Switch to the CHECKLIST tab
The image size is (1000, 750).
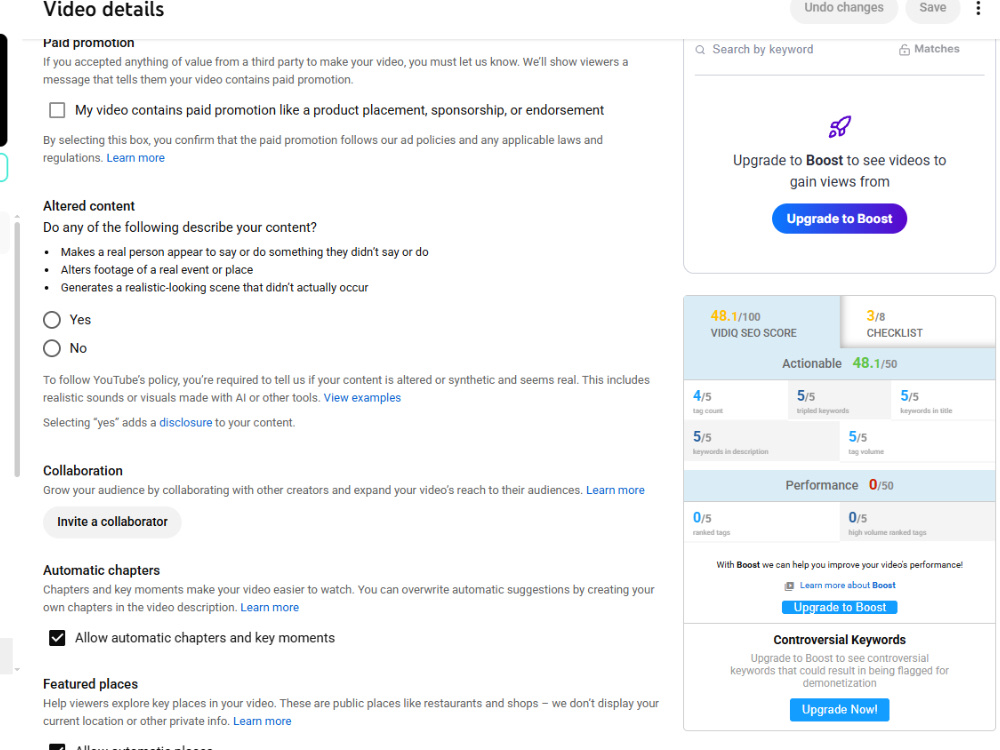point(918,322)
